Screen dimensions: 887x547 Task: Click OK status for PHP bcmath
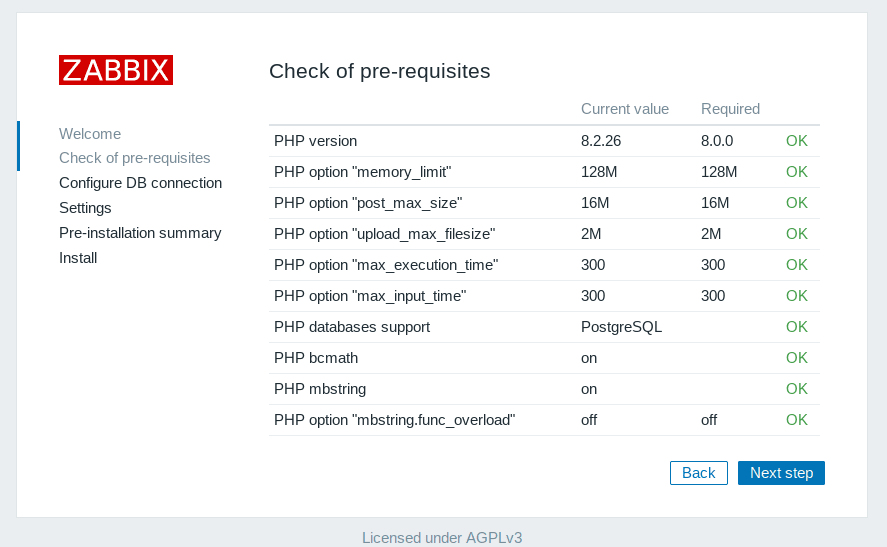pos(796,358)
